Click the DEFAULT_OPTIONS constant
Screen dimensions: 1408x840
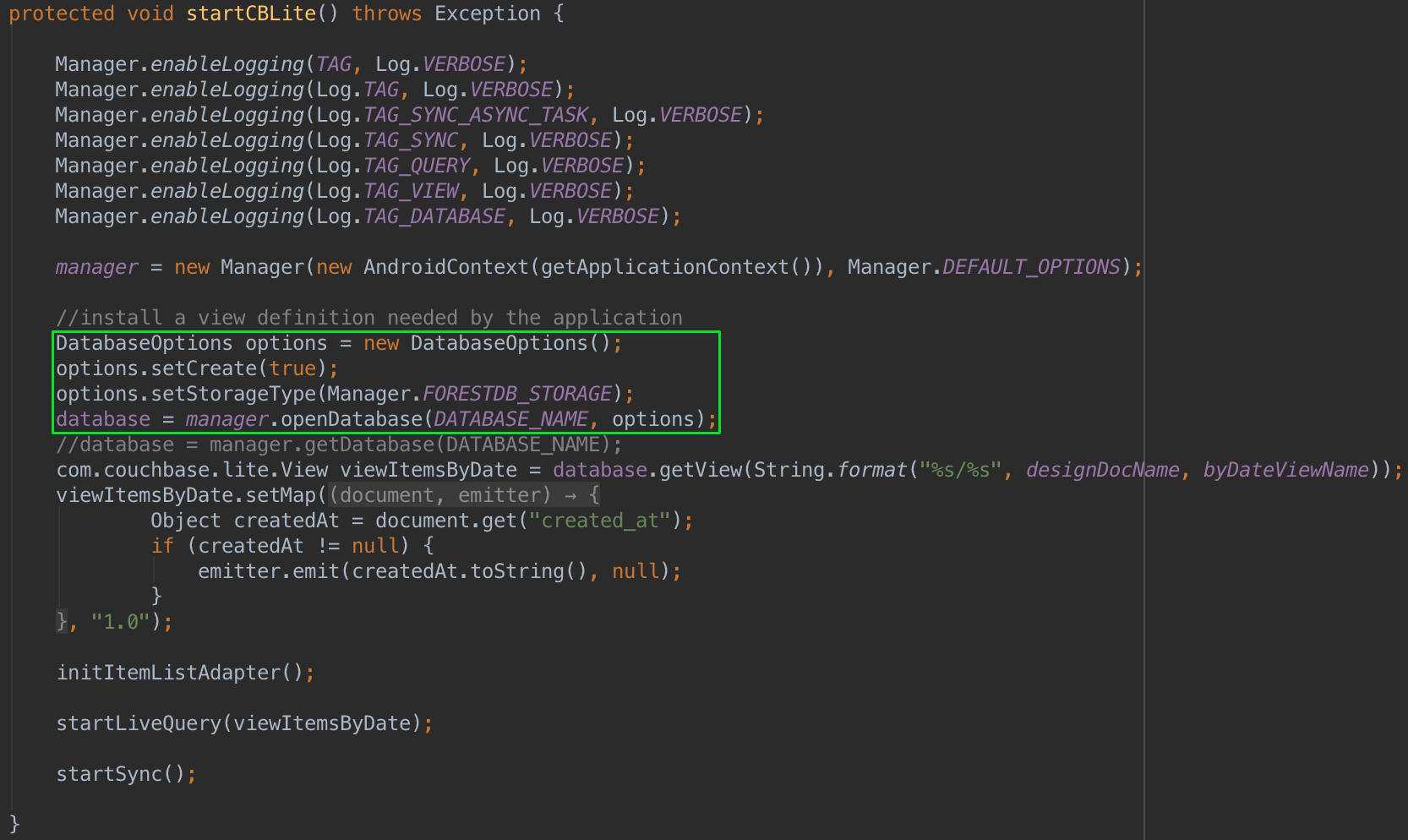[x=1031, y=267]
